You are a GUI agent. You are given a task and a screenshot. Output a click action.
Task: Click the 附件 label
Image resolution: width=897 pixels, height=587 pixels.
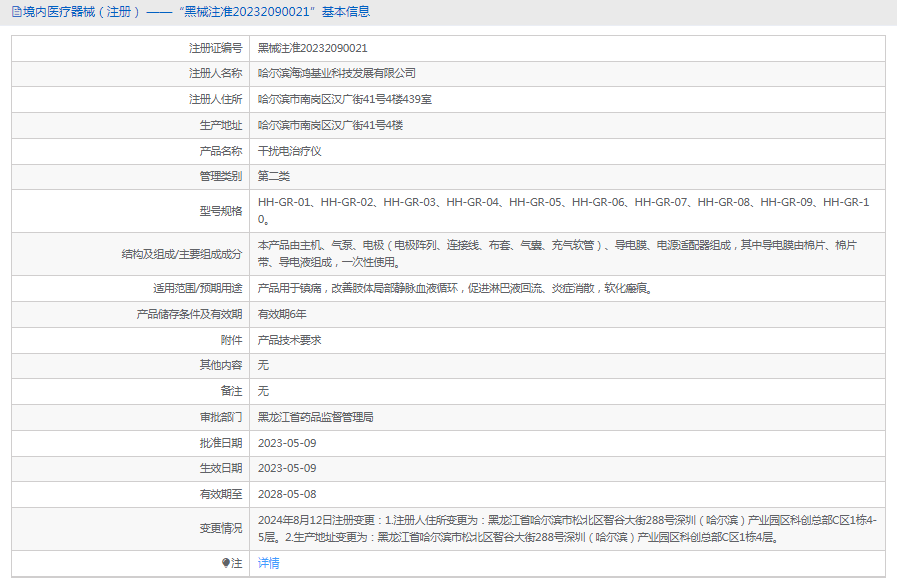(x=231, y=340)
